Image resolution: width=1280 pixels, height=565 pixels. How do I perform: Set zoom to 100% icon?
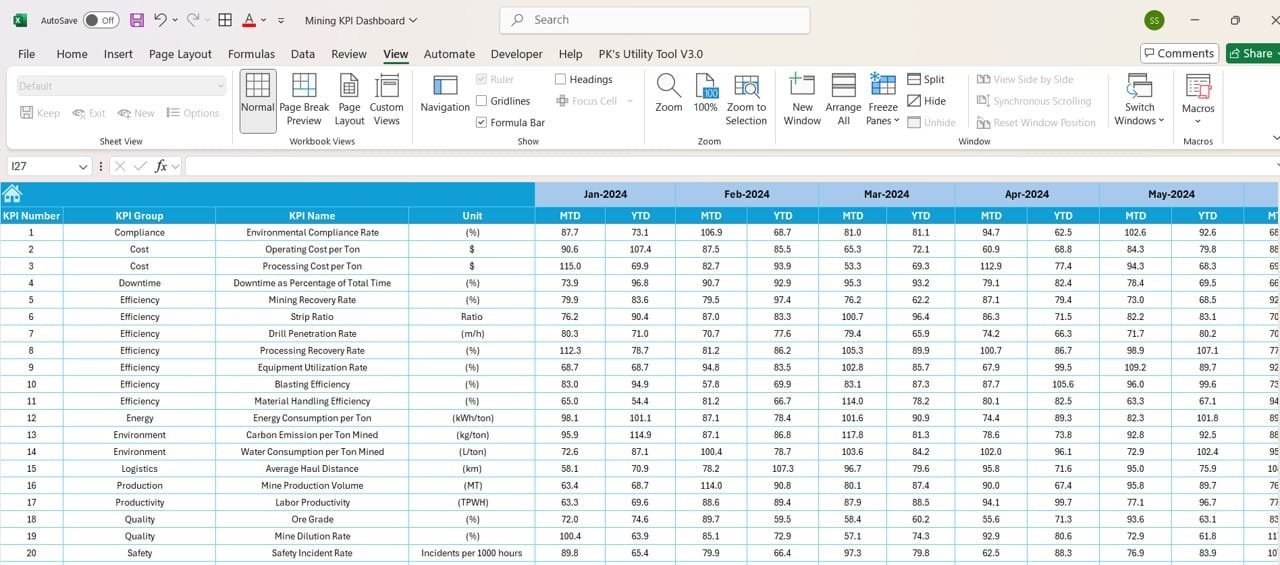point(705,88)
